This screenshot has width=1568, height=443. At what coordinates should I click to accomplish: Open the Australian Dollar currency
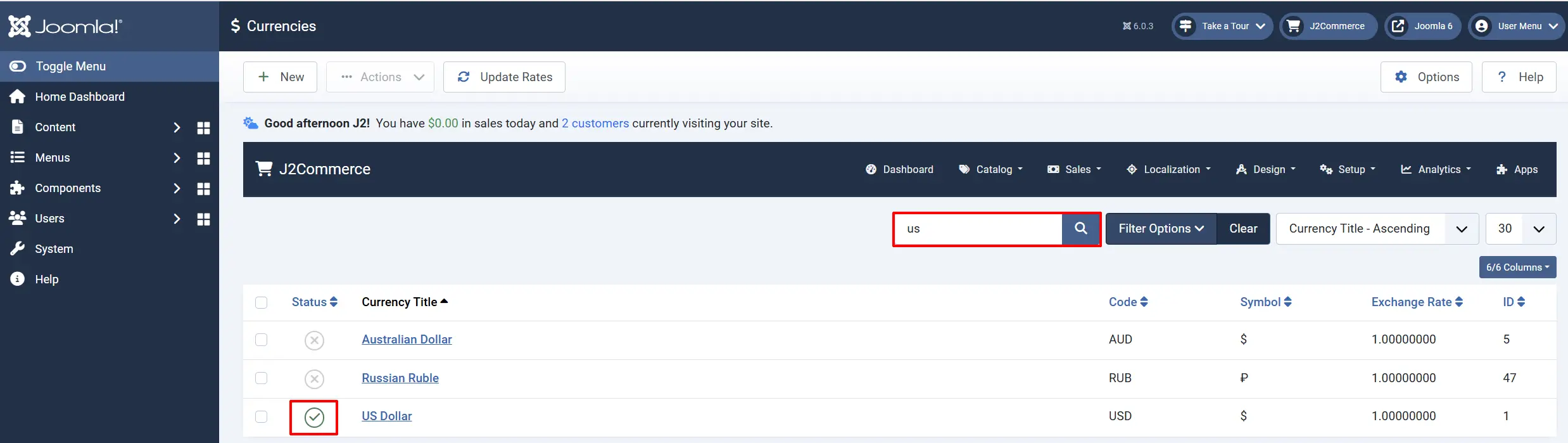point(407,340)
